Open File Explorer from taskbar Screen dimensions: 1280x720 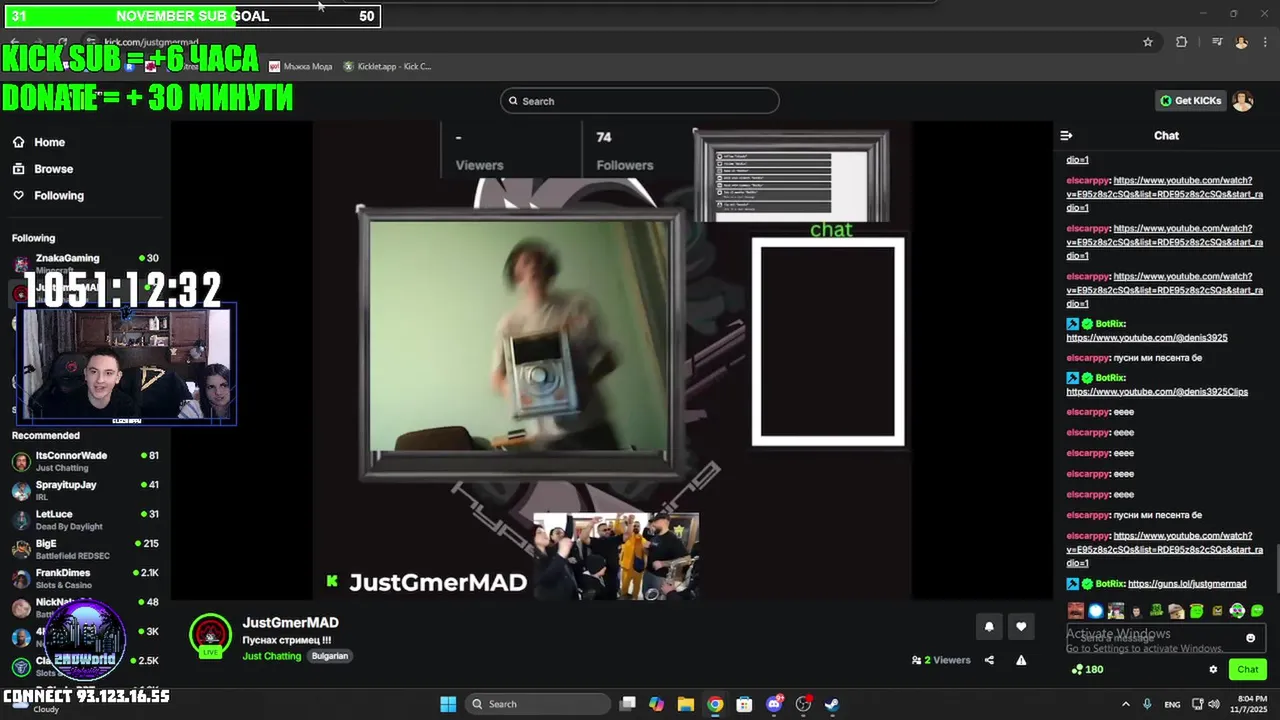(685, 704)
